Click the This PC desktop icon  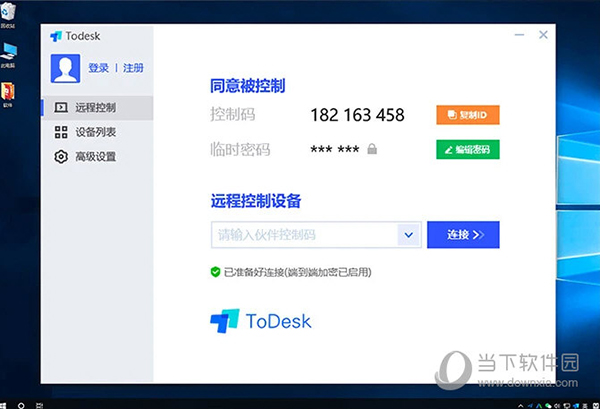click(x=8, y=55)
